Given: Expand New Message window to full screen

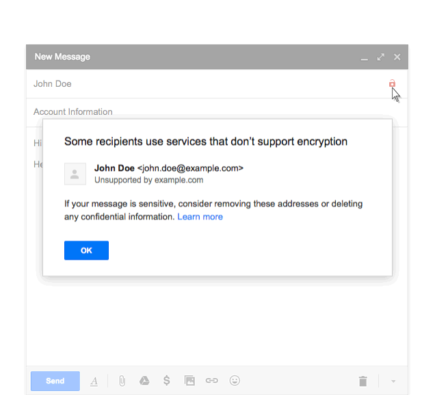Looking at the screenshot, I should pos(381,57).
